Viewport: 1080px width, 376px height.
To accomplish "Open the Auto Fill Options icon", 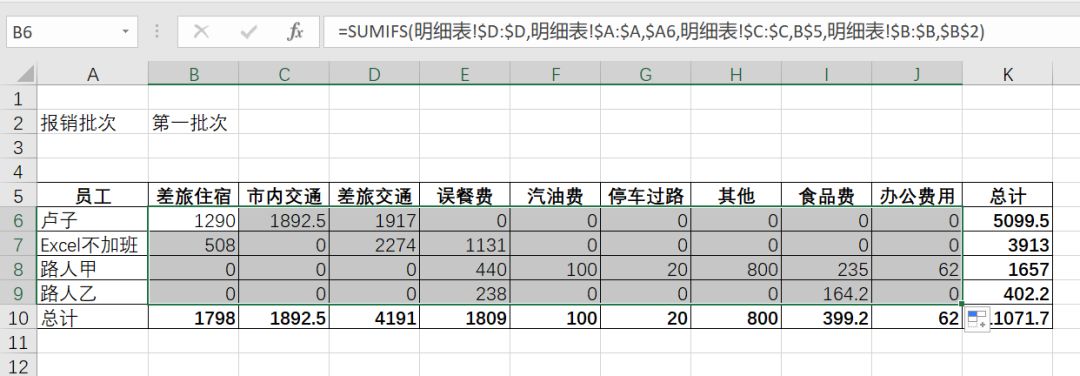I will click(x=978, y=320).
